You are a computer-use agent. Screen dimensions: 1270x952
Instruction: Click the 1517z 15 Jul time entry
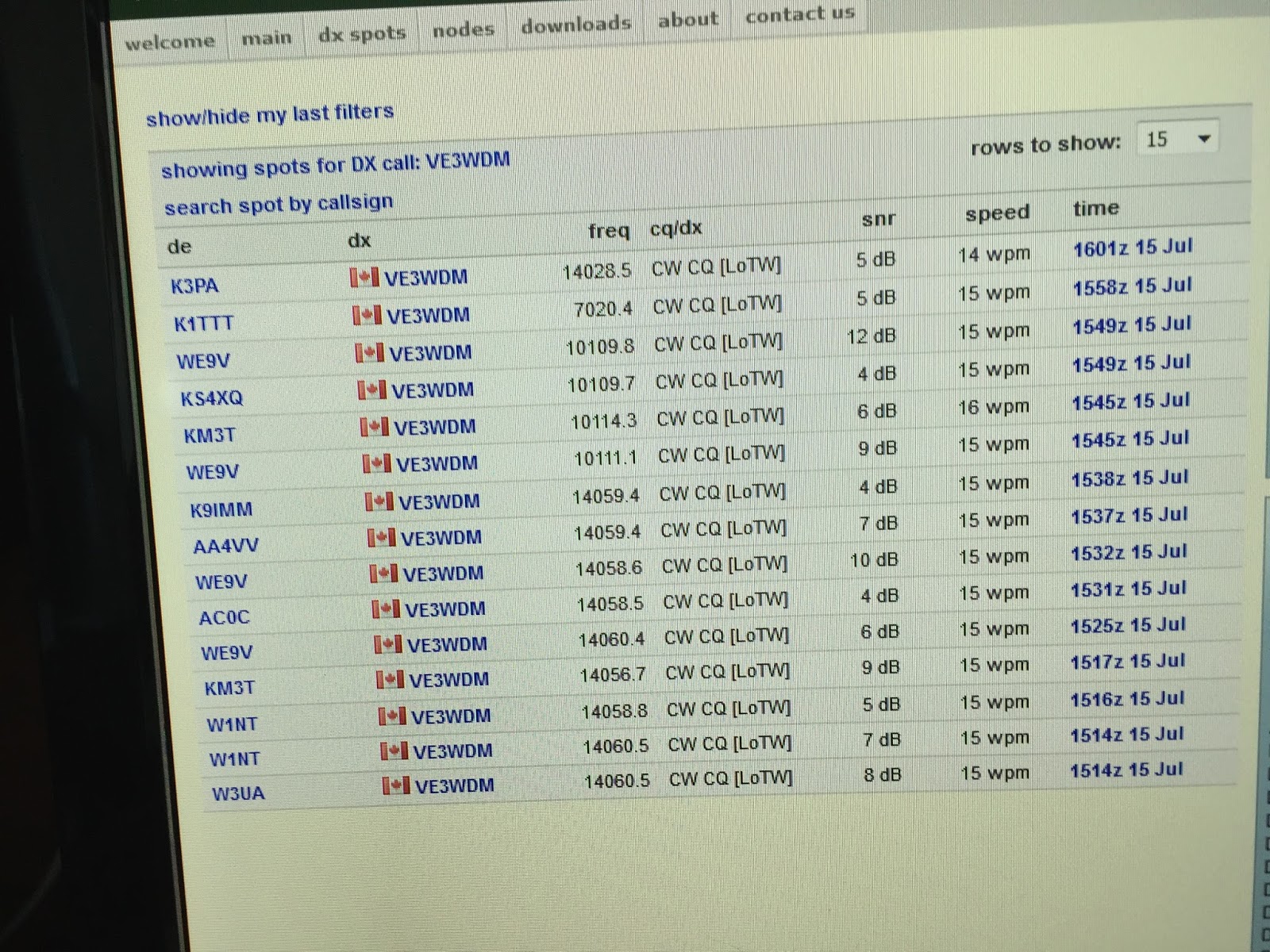[1128, 662]
